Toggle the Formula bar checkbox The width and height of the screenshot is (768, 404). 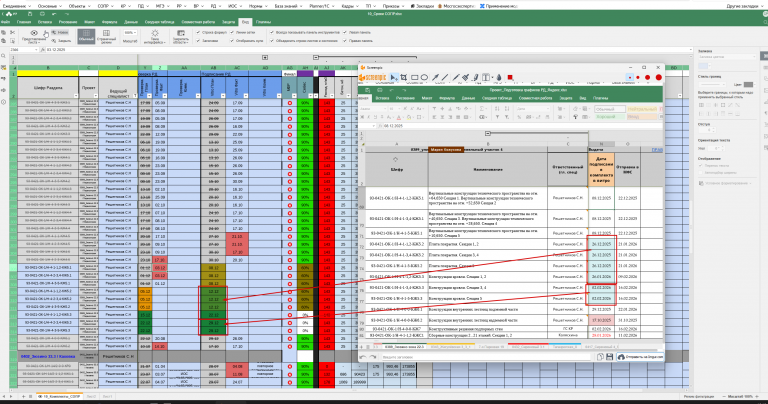point(198,32)
